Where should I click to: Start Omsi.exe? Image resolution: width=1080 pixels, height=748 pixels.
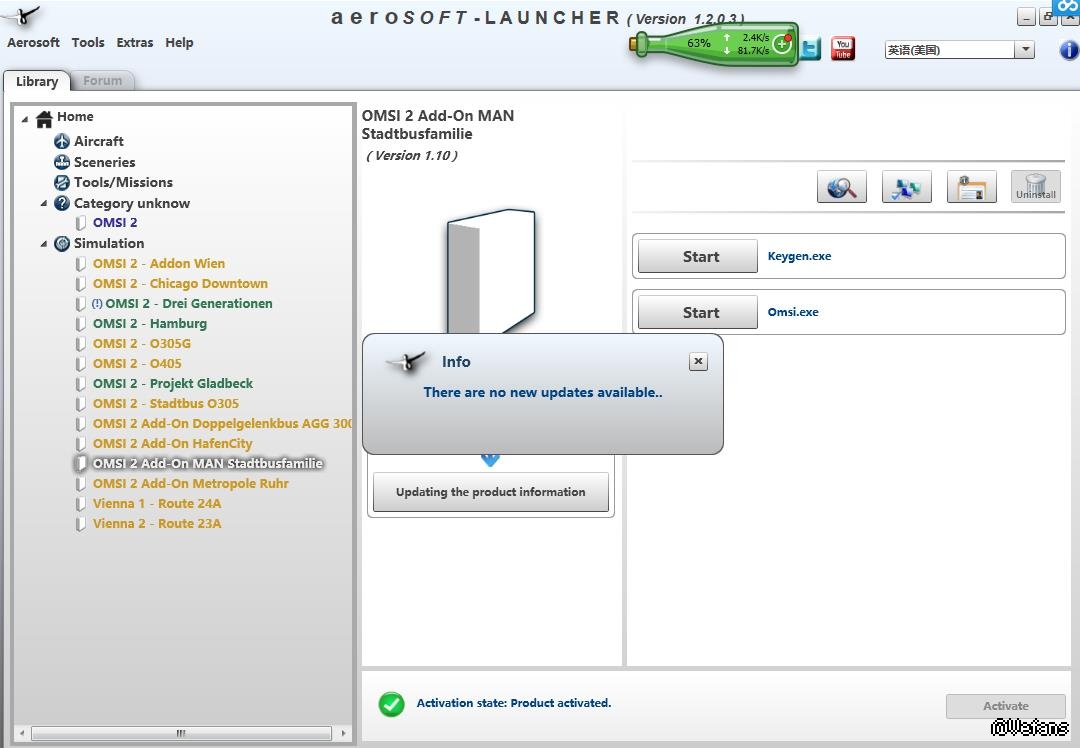tap(698, 312)
